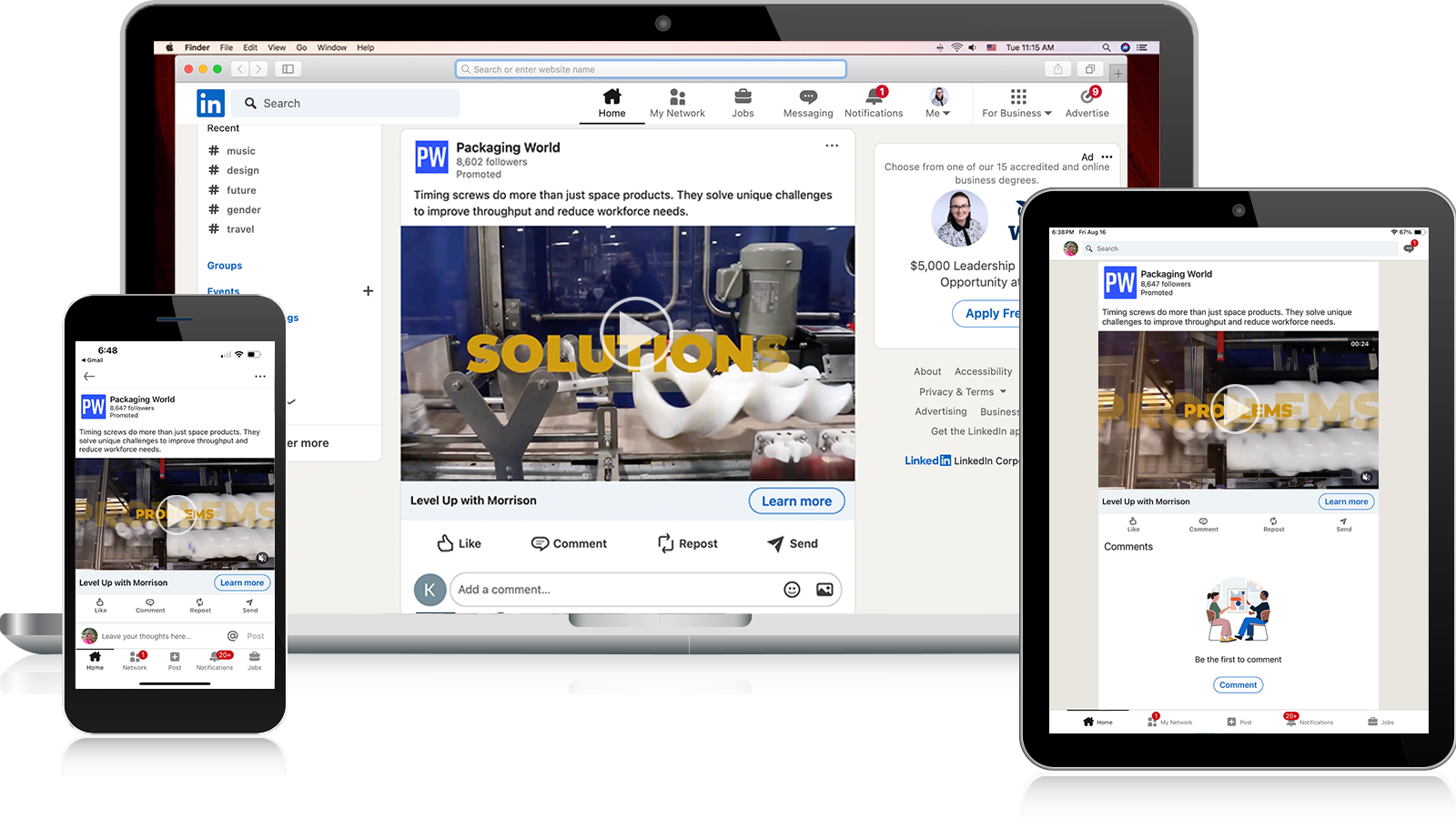Open phone post three dots menu
Viewport: 1456px width, 819px height.
pos(260,376)
